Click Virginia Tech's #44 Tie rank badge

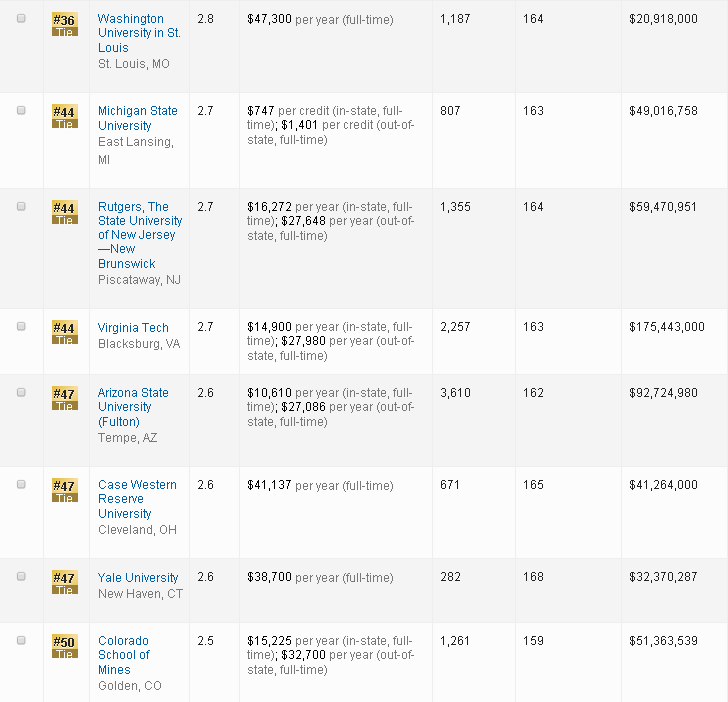coord(64,332)
